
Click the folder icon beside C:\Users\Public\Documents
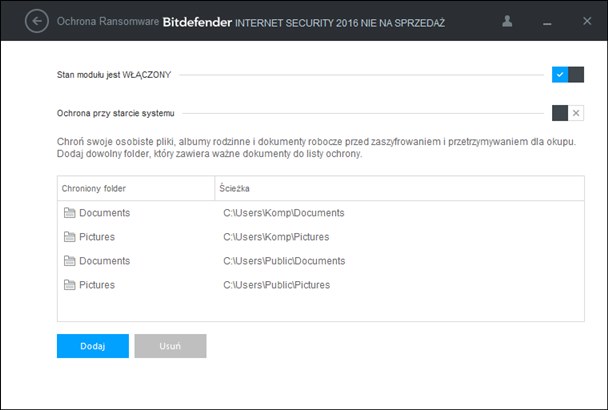pos(69,261)
